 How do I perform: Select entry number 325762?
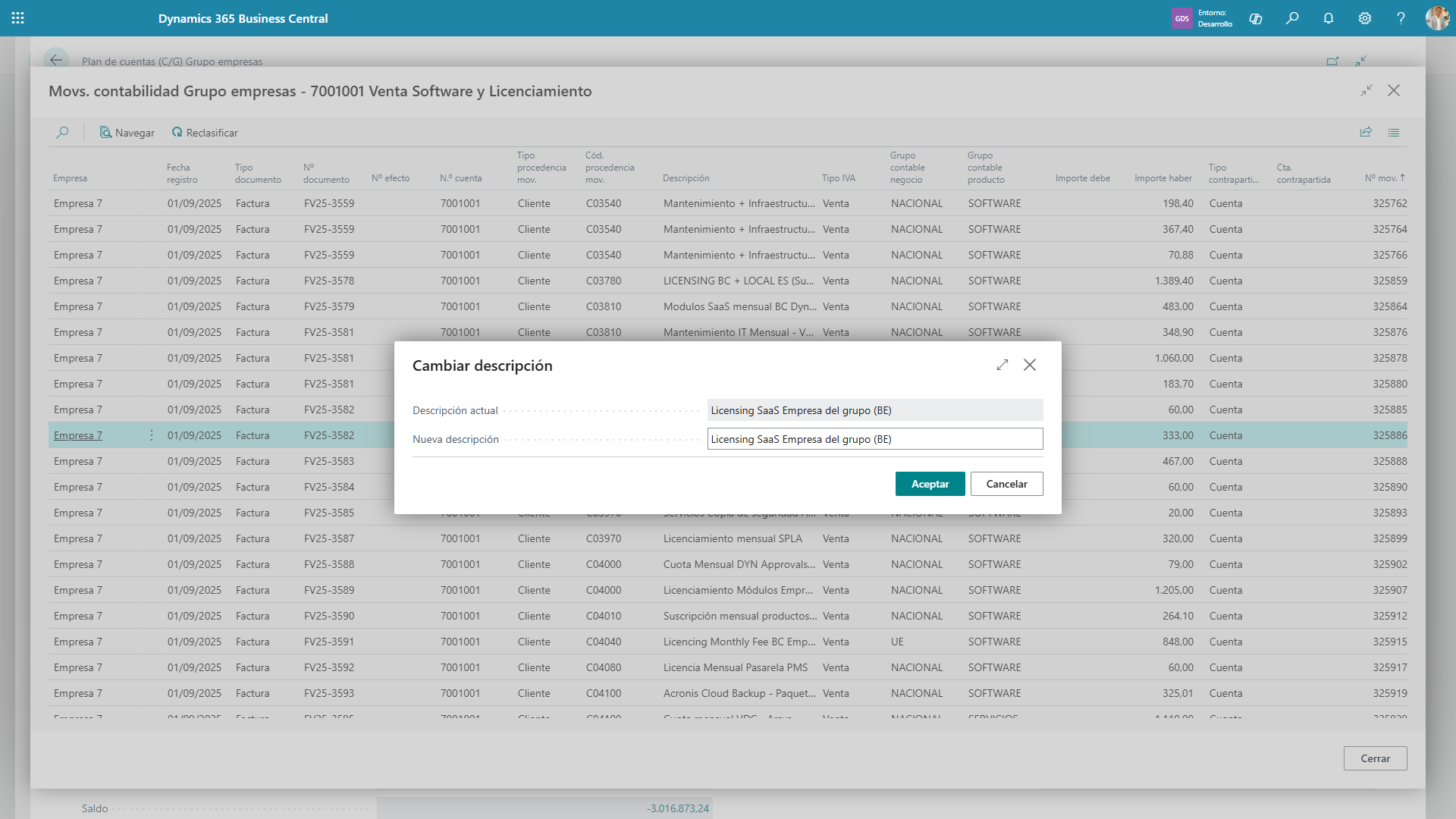1390,203
